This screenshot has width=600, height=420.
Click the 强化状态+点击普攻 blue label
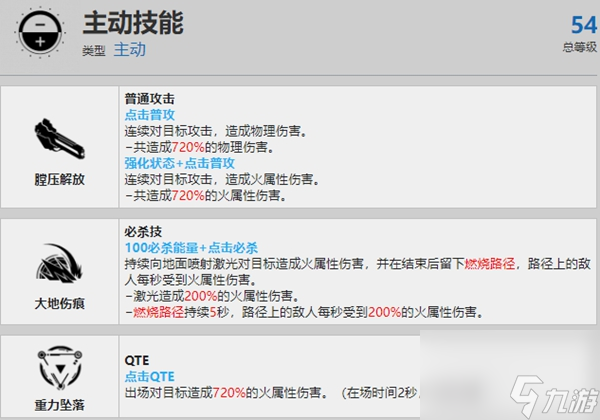coord(179,163)
